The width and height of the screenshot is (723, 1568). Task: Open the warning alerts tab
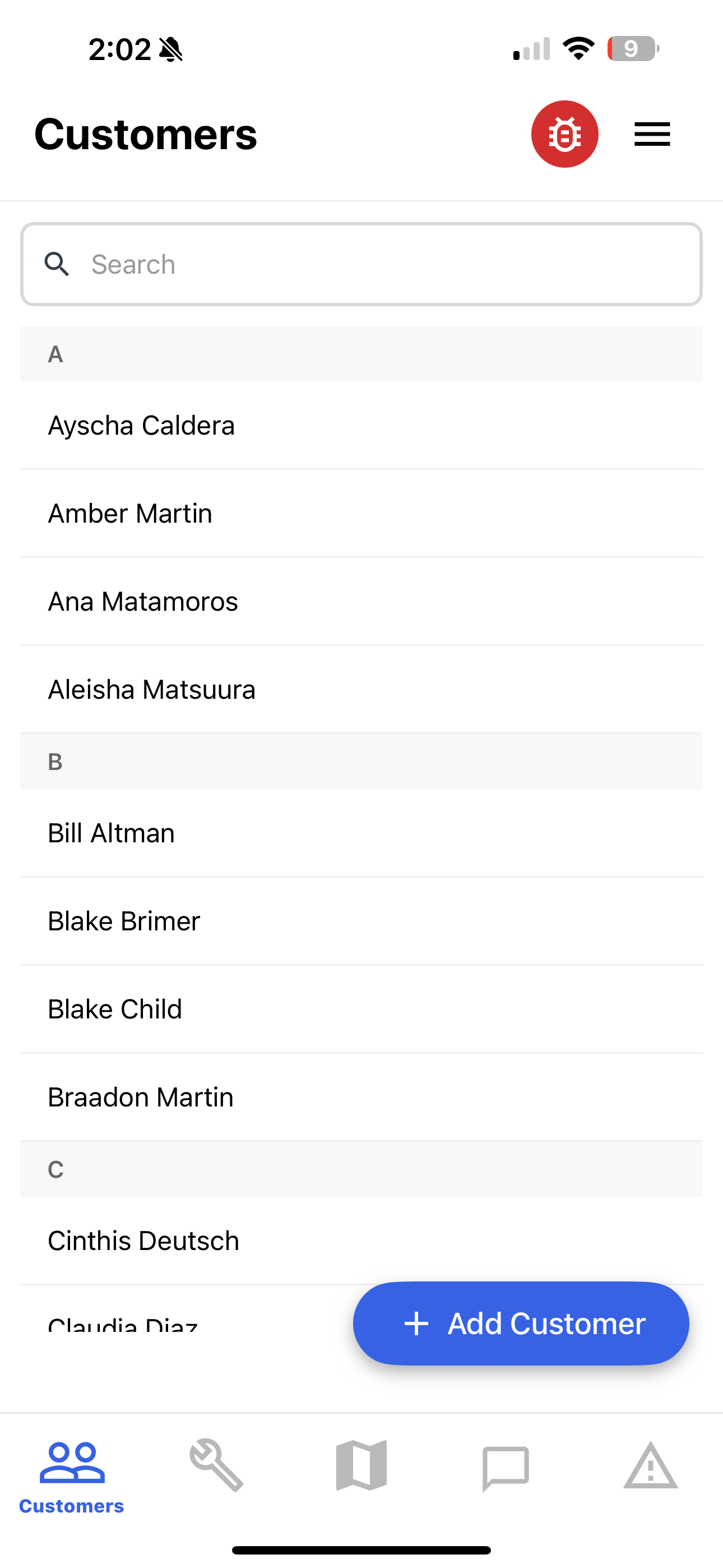tap(650, 1466)
